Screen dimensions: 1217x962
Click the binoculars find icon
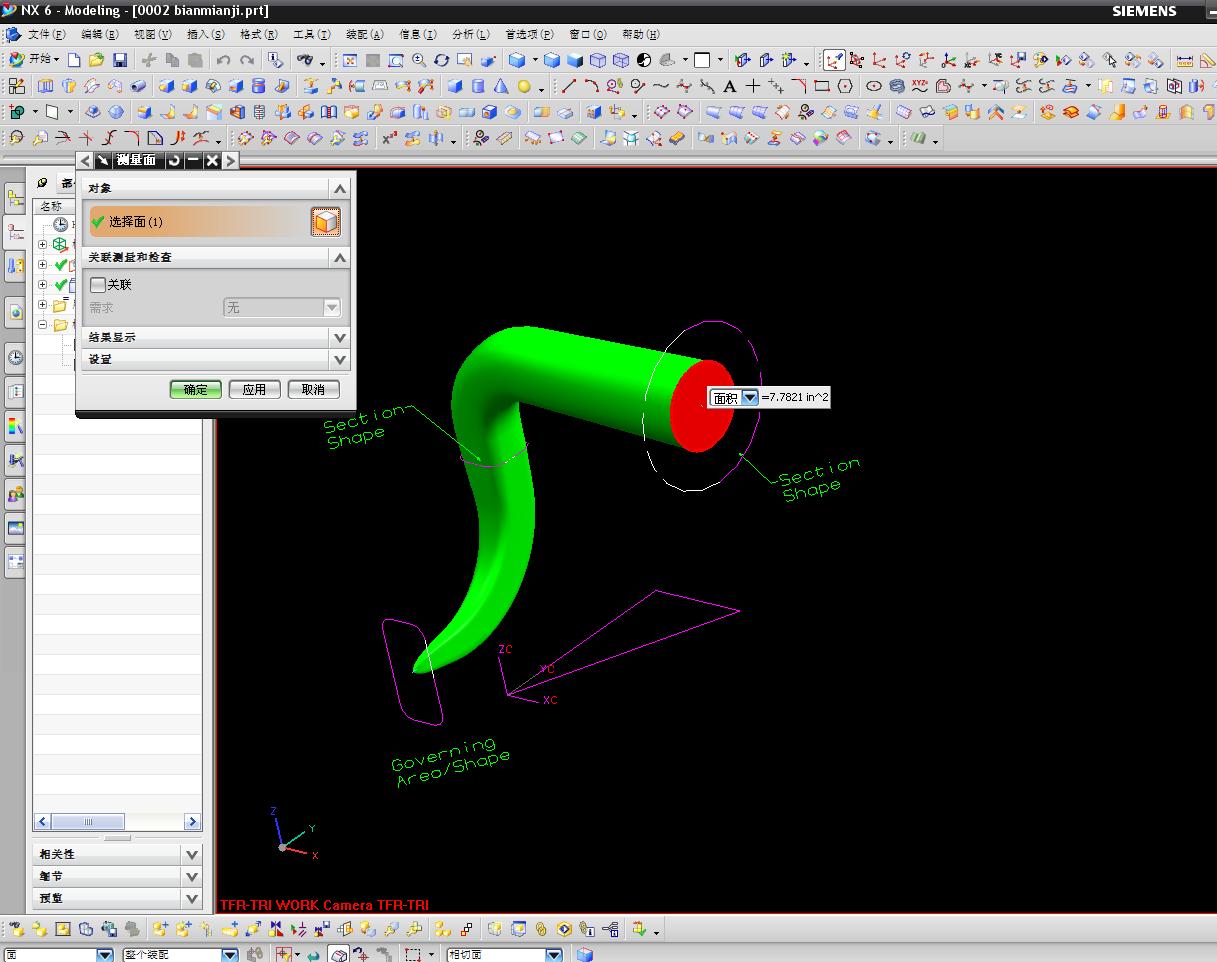pos(305,60)
